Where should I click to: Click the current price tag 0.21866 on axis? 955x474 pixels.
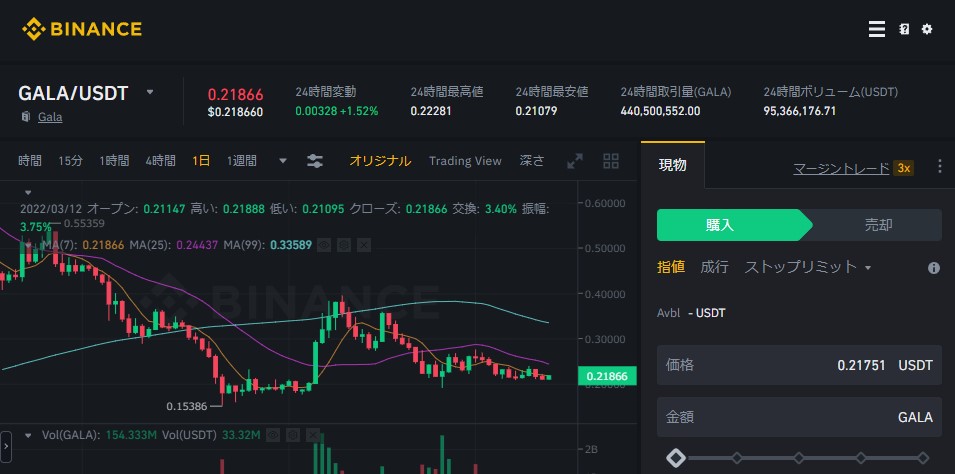click(607, 377)
